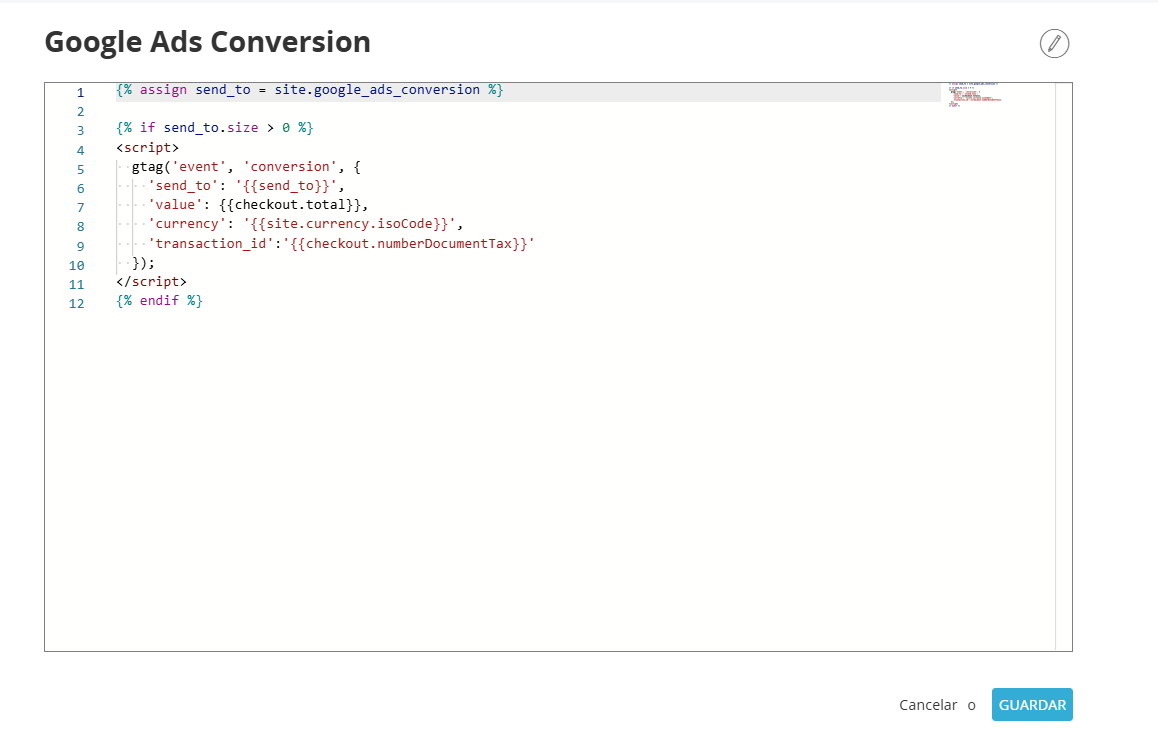Click the pencil edit icon
The width and height of the screenshot is (1158, 733).
[x=1054, y=44]
